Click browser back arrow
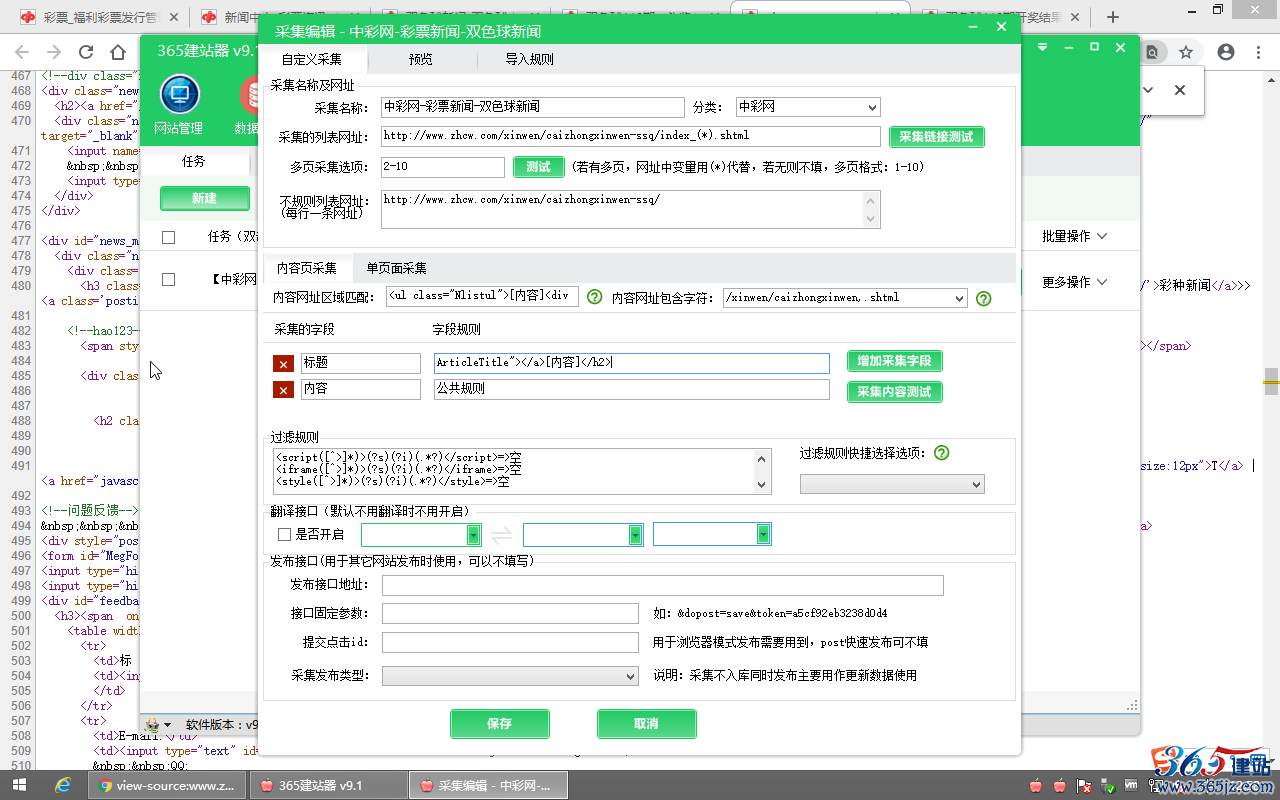The image size is (1280, 800). [x=21, y=52]
